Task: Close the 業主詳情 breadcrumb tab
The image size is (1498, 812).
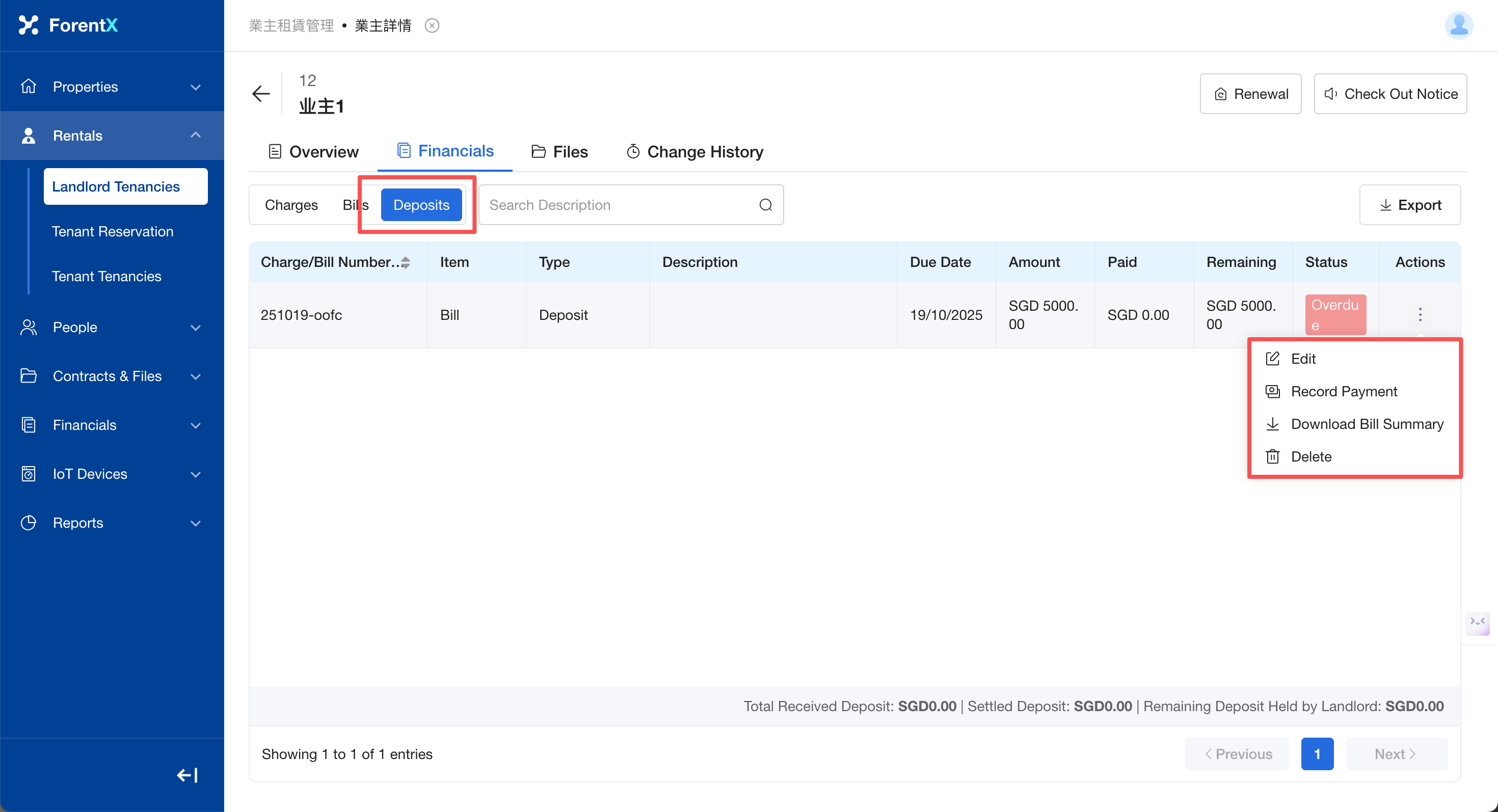Action: click(432, 25)
